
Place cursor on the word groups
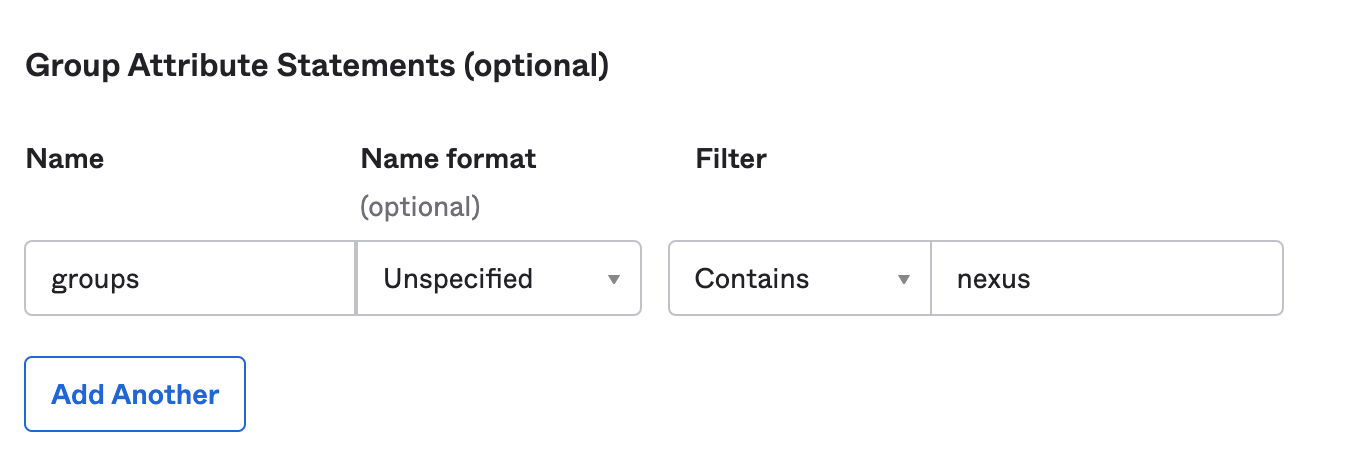(x=95, y=279)
